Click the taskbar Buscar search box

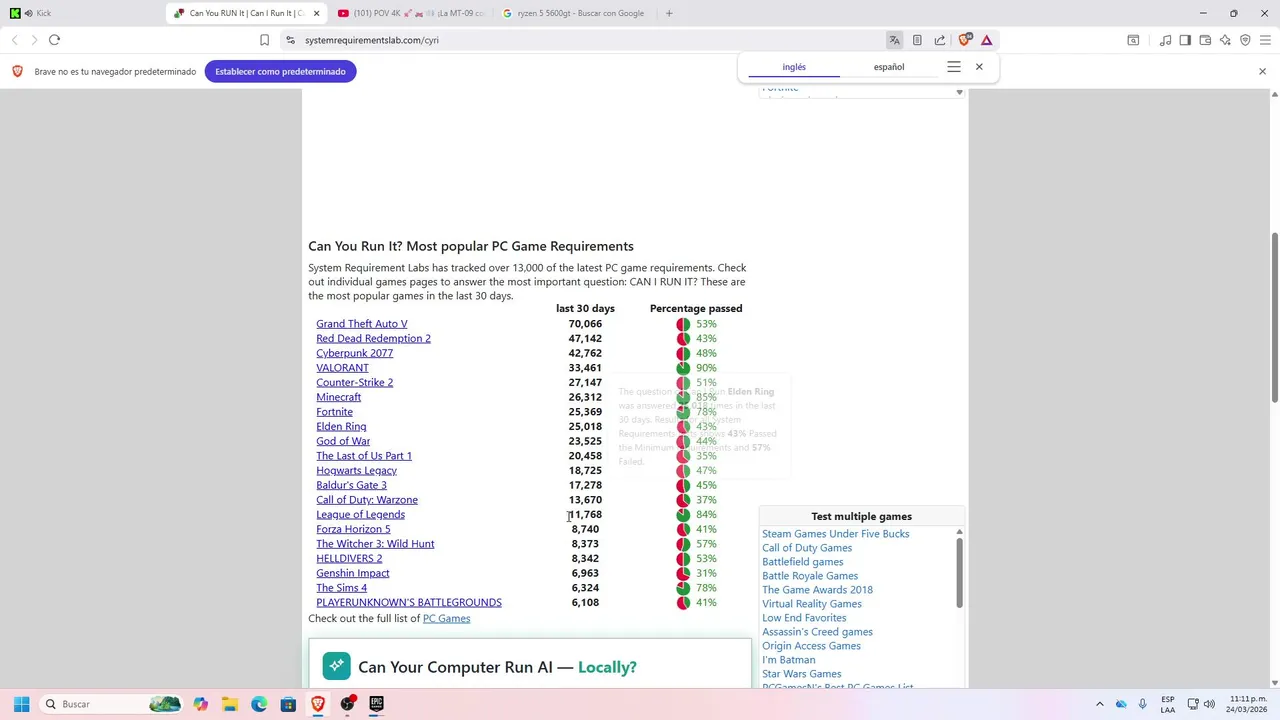pyautogui.click(x=110, y=704)
